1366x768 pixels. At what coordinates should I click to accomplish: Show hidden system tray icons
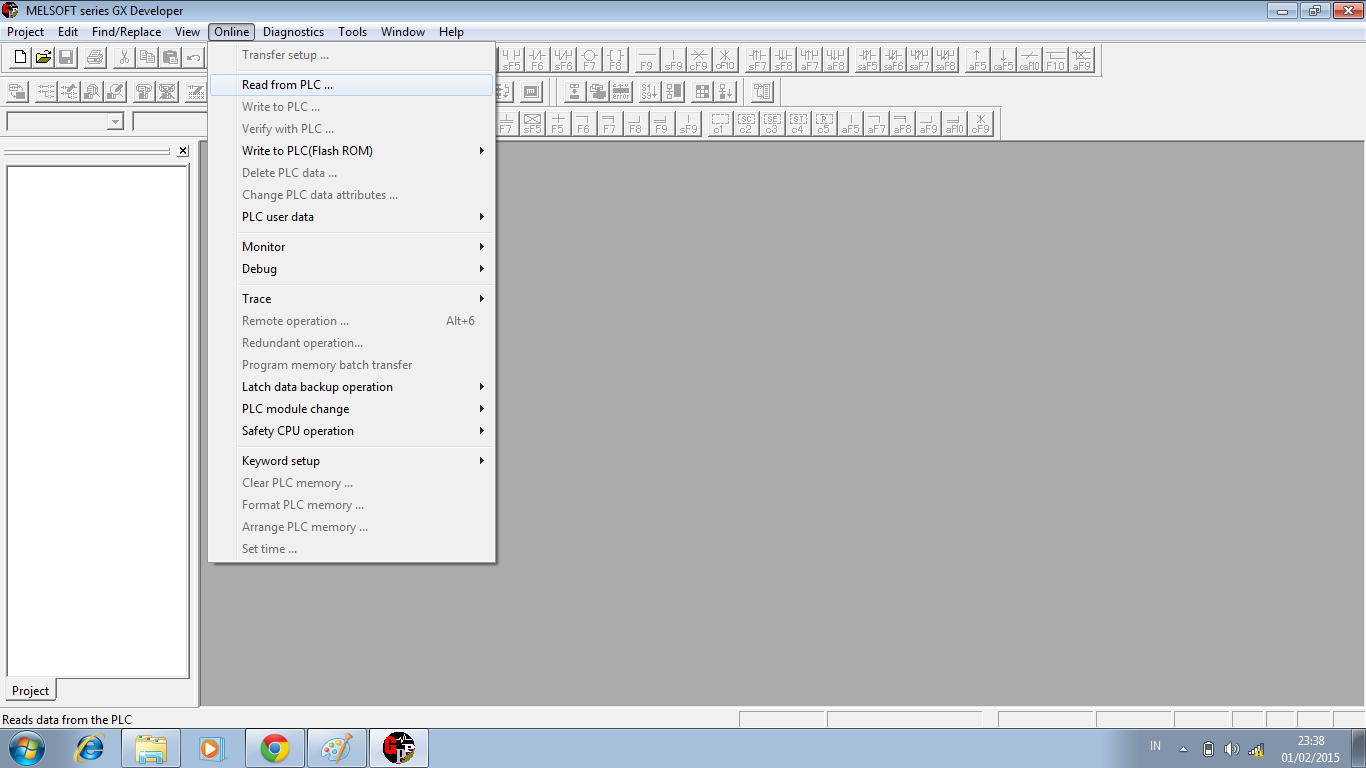pyautogui.click(x=1184, y=749)
